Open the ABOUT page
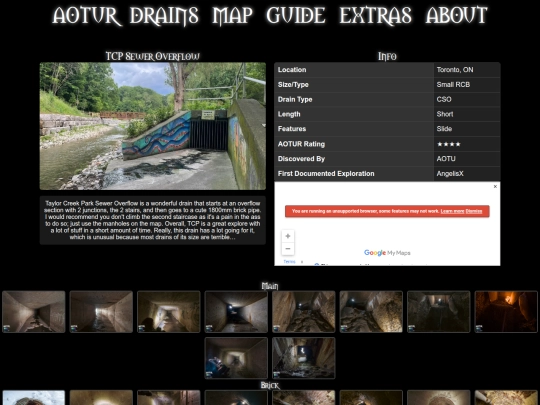The width and height of the screenshot is (540, 405). pos(457,15)
